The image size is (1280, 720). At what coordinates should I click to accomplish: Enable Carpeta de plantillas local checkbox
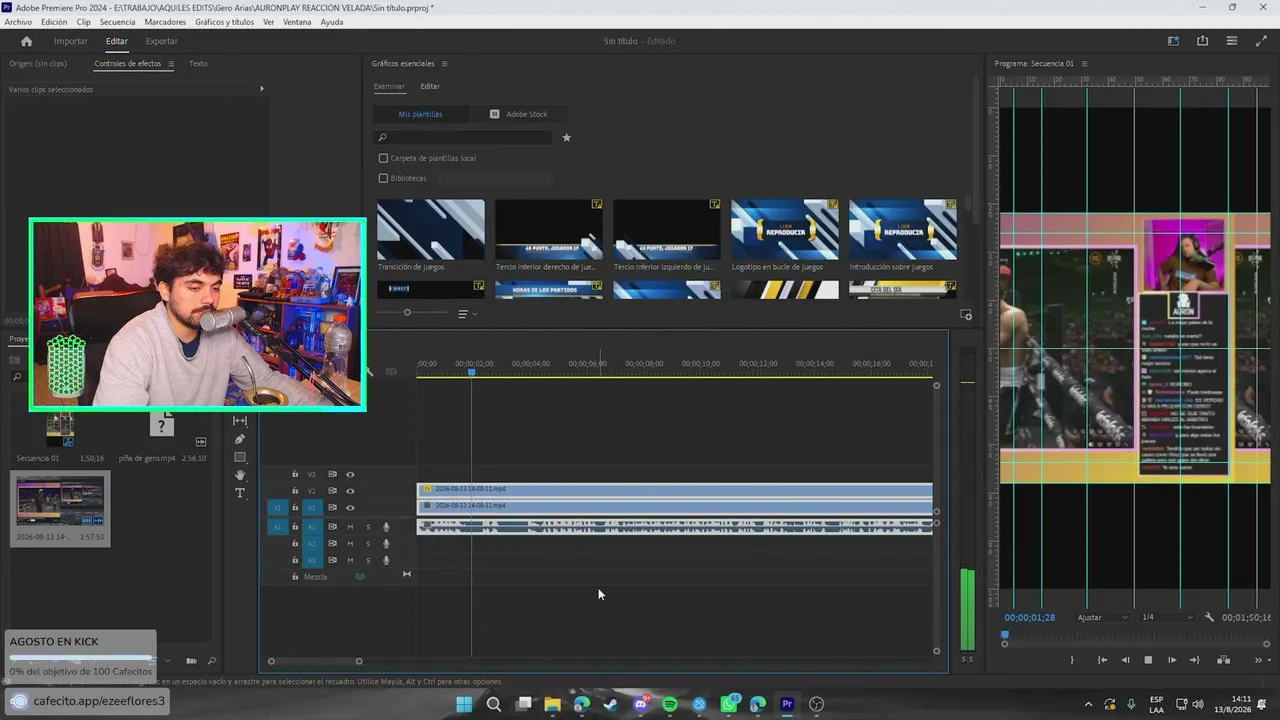click(383, 158)
